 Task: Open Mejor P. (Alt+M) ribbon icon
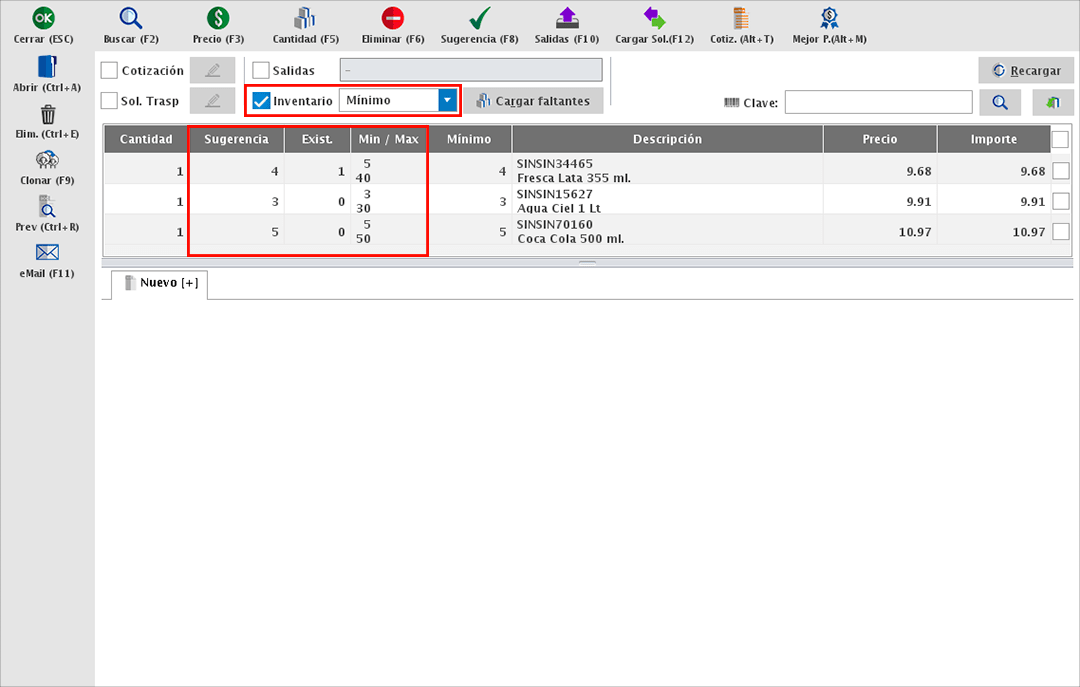coord(829,18)
